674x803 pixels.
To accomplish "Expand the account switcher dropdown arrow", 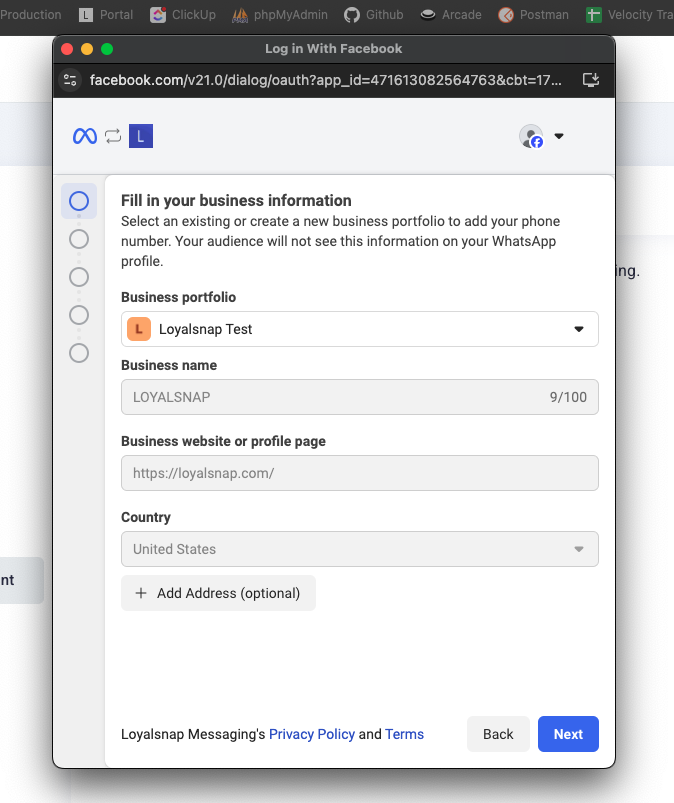I will (x=559, y=136).
